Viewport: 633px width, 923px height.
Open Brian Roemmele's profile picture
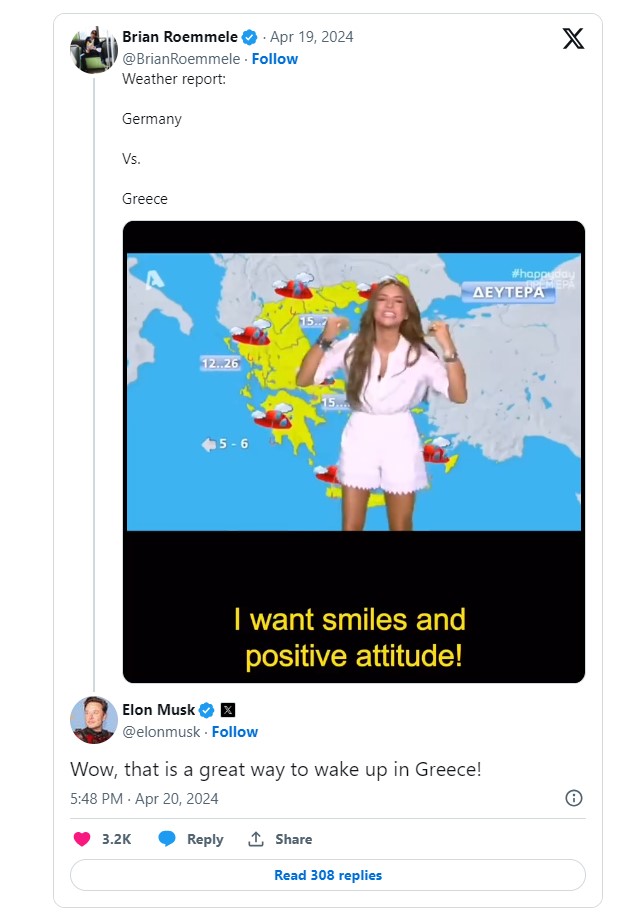94,49
